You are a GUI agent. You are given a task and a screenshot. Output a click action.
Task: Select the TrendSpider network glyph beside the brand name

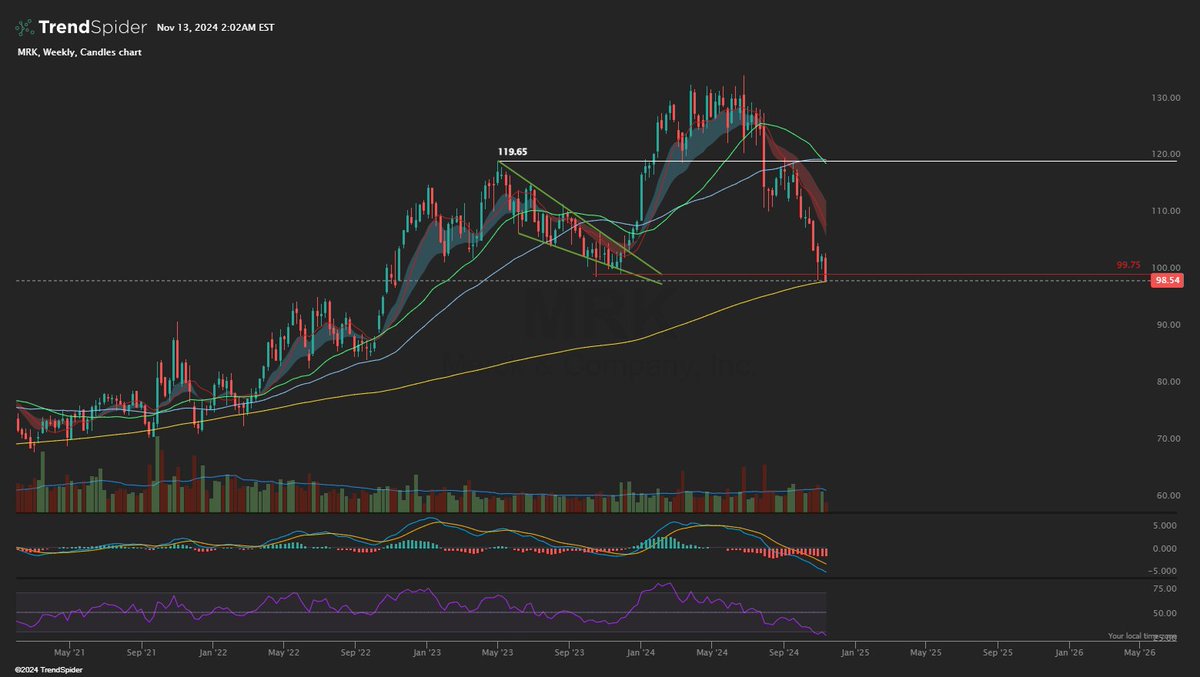pyautogui.click(x=27, y=27)
